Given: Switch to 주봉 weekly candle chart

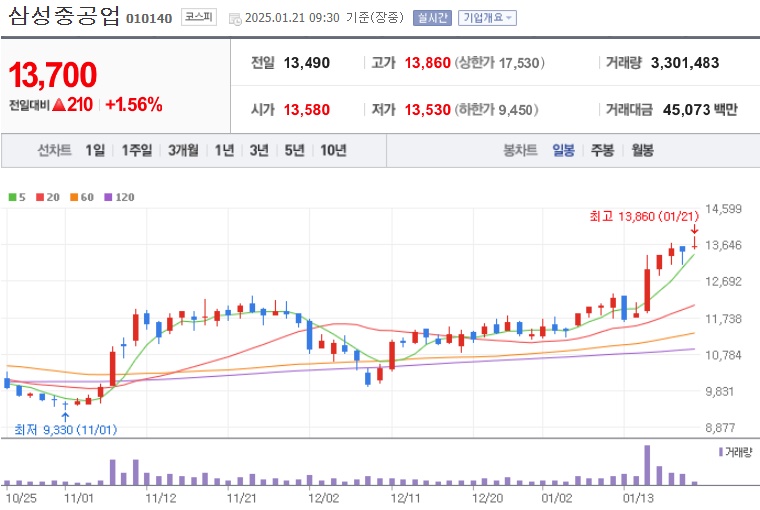Looking at the screenshot, I should 602,150.
